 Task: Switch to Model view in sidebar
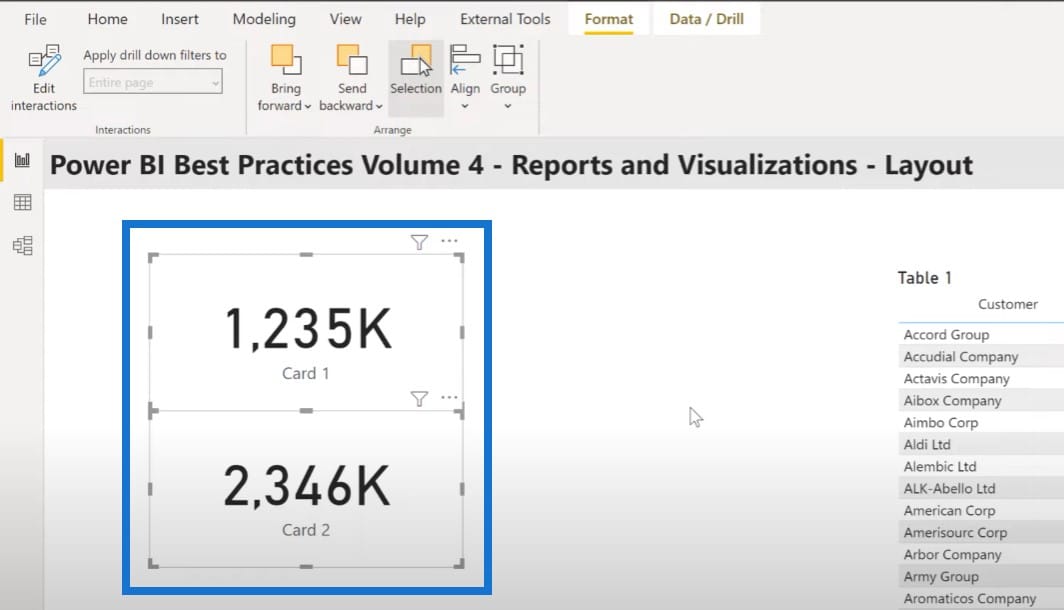(x=22, y=245)
